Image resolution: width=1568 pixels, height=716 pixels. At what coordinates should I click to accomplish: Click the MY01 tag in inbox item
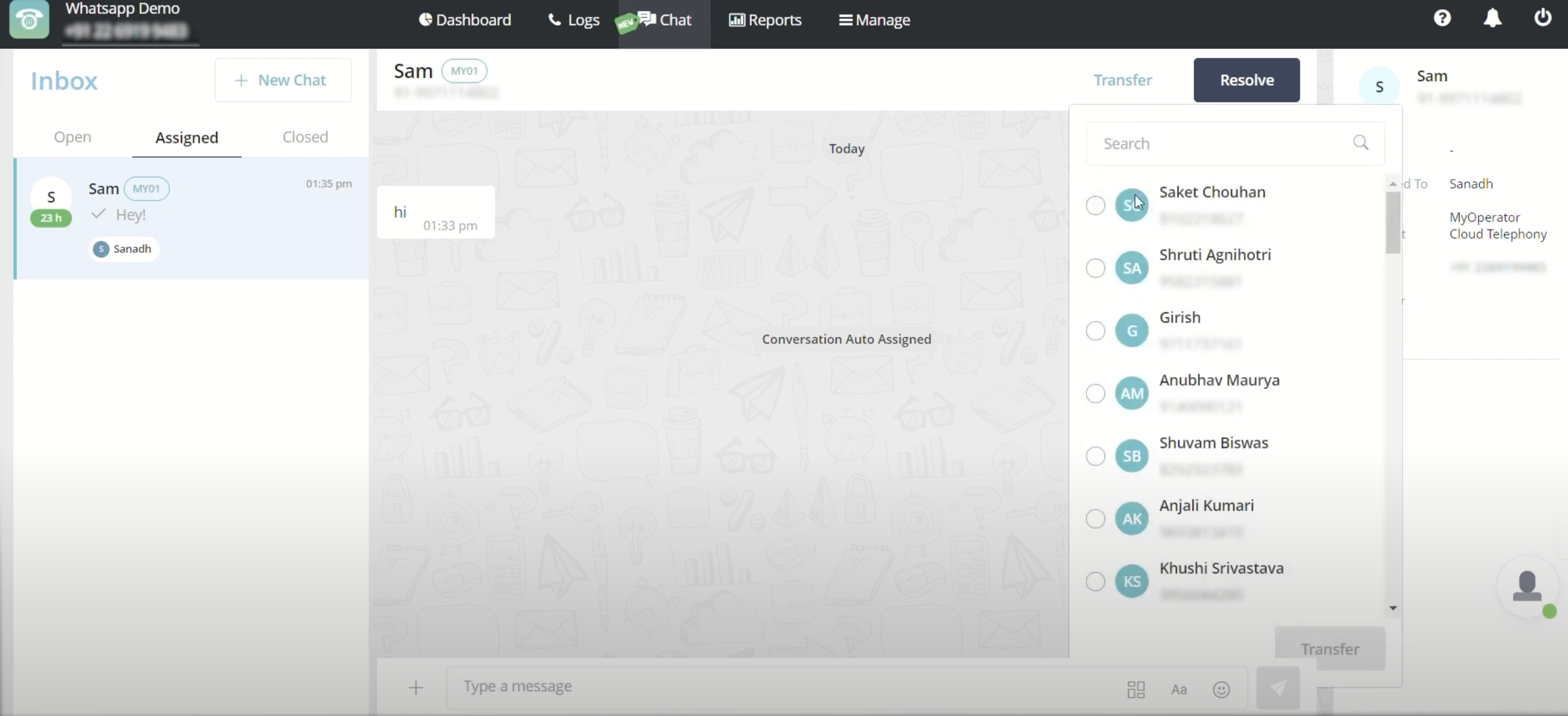click(146, 189)
